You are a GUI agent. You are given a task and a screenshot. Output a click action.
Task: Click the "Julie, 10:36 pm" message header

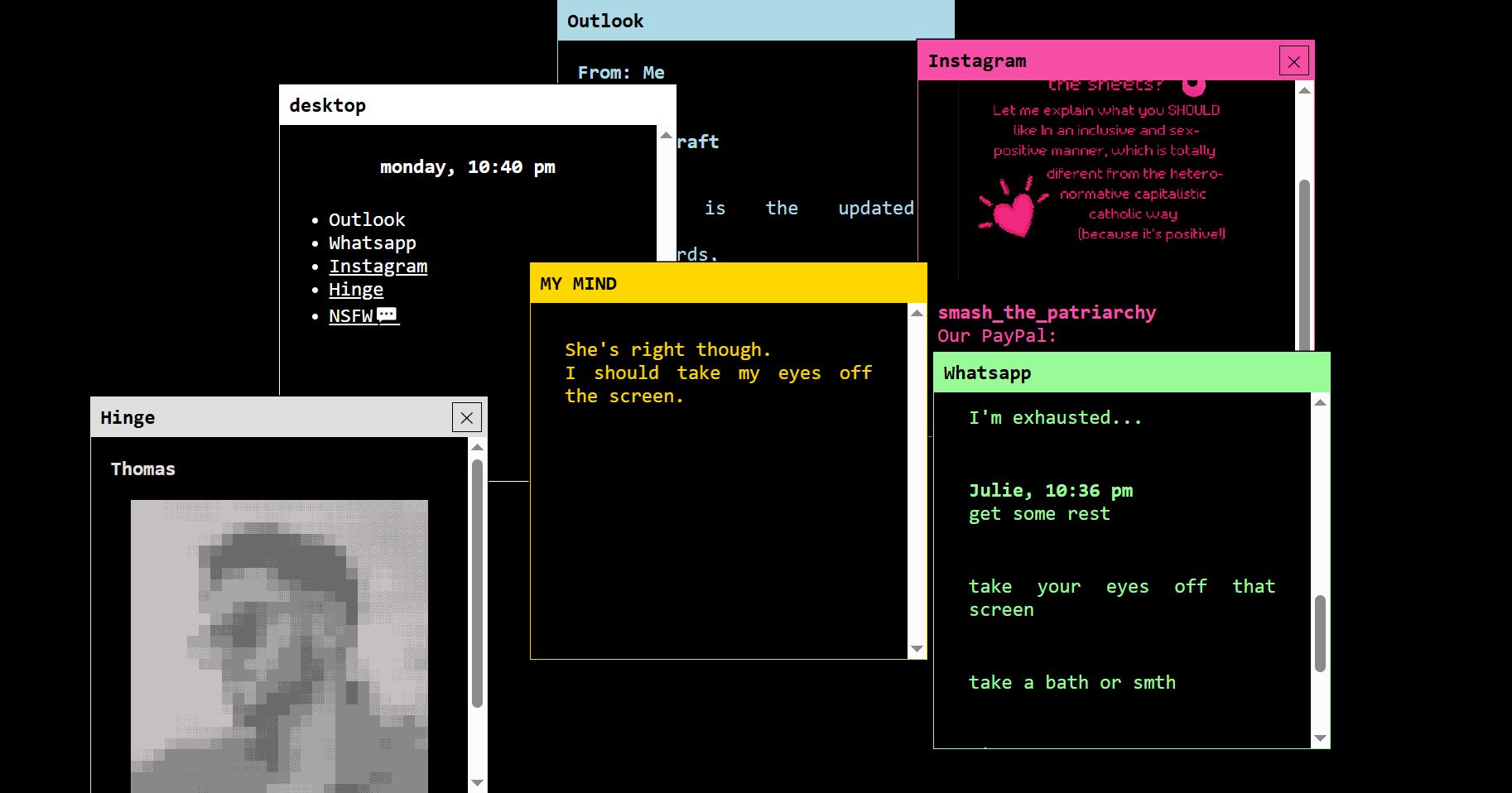(x=1051, y=491)
